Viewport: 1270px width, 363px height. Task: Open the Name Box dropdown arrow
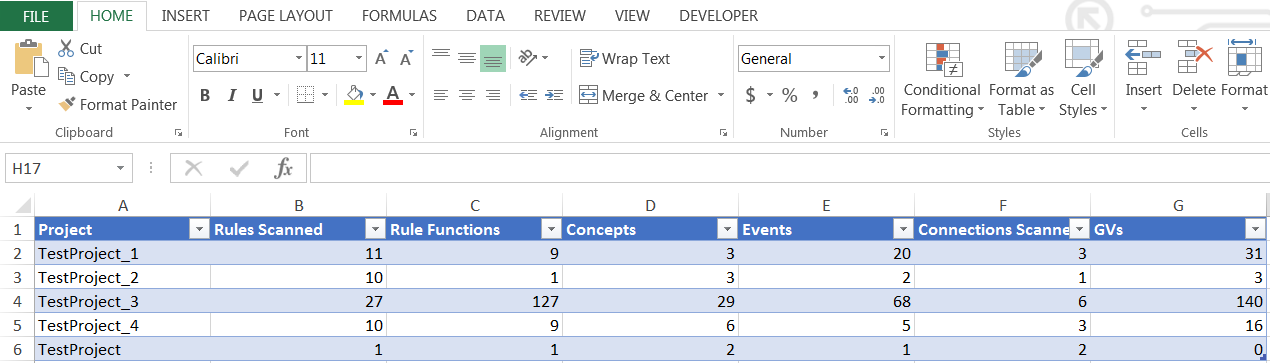(x=121, y=169)
